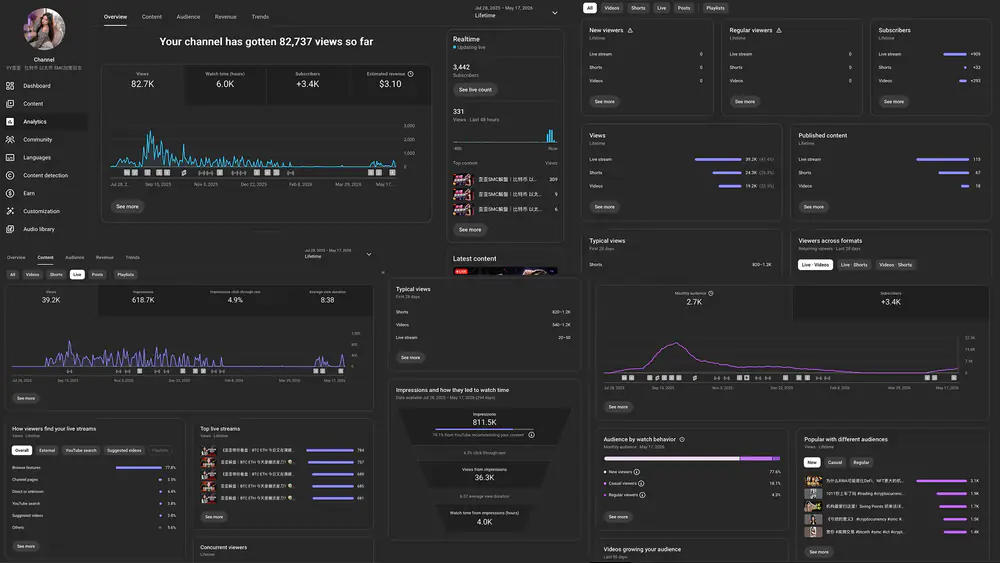This screenshot has height=563, width=1000.
Task: Click the Earn dollar icon in sidebar
Action: point(10,193)
